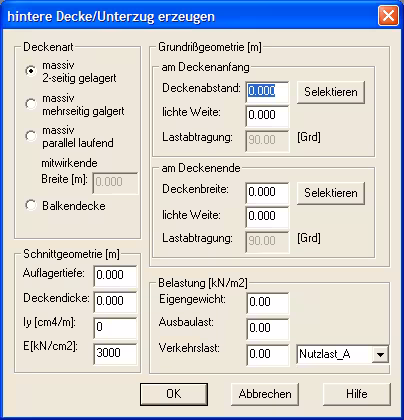
Task: Click disabled mitwirkende Breite field
Action: pos(115,182)
